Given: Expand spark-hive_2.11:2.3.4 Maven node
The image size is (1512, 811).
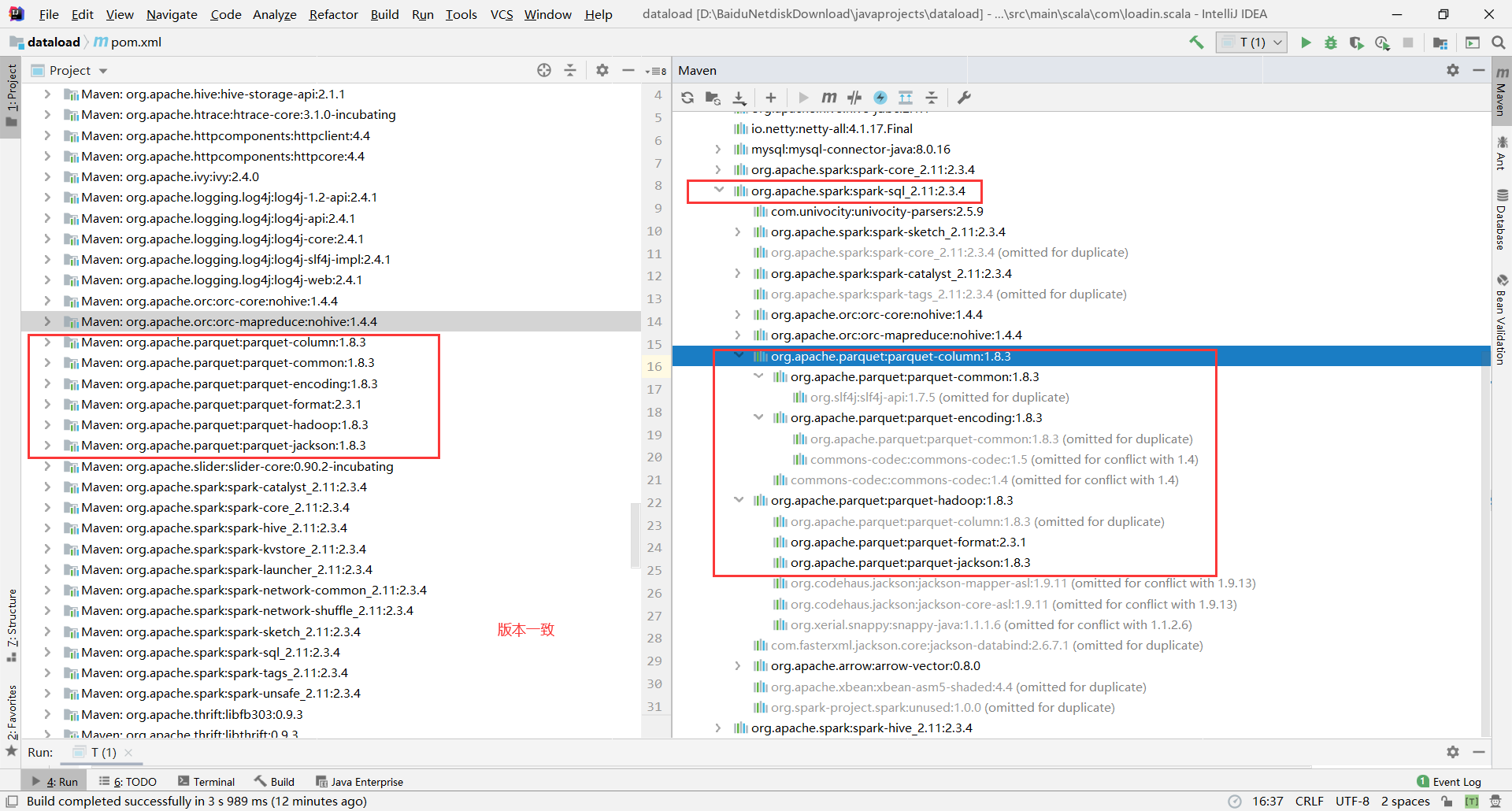Looking at the screenshot, I should [x=718, y=728].
